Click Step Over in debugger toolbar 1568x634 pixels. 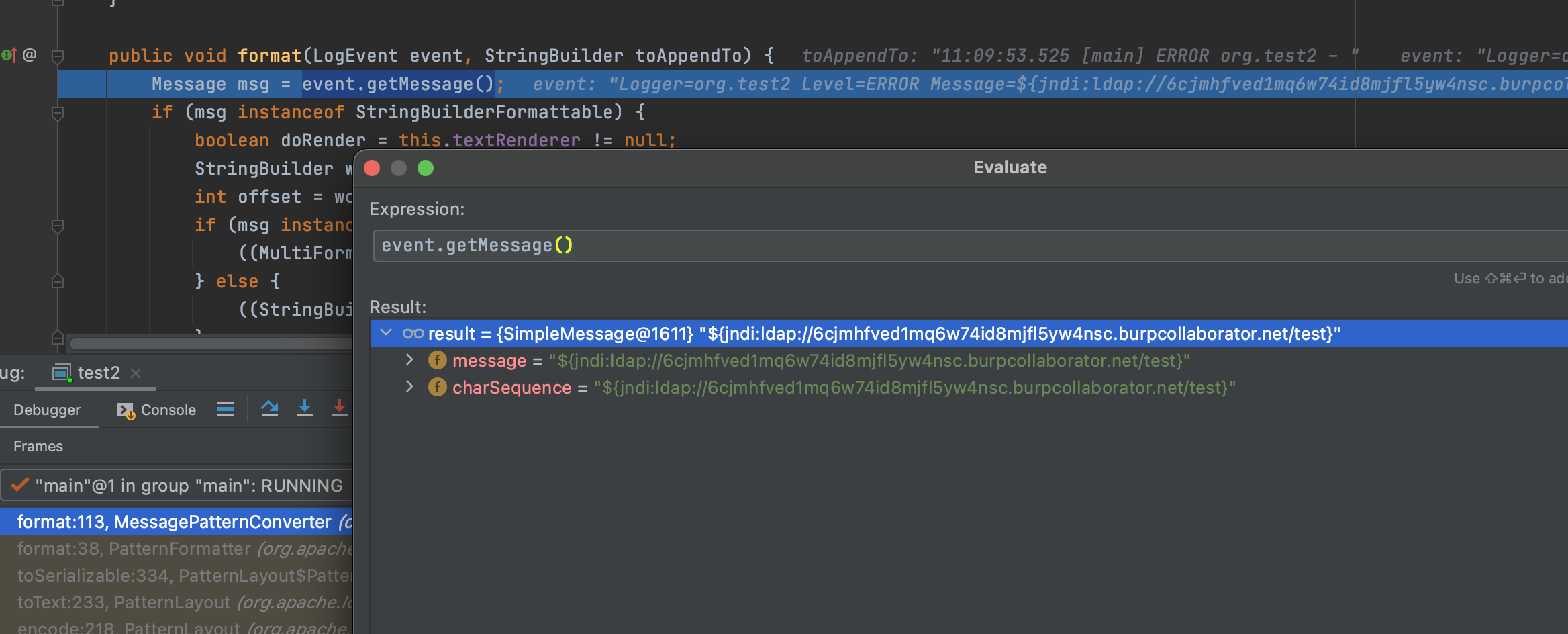click(270, 408)
